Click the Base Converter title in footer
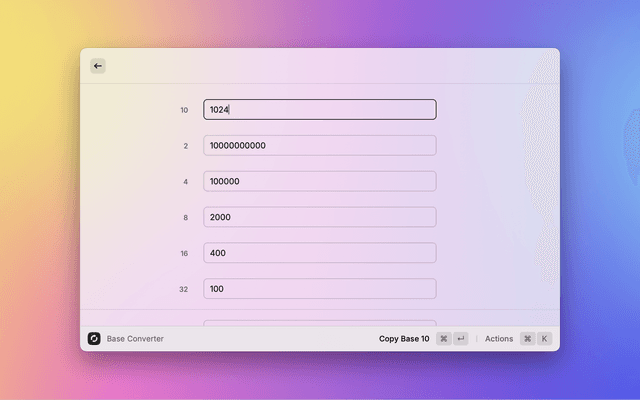This screenshot has height=400, width=640. click(135, 339)
